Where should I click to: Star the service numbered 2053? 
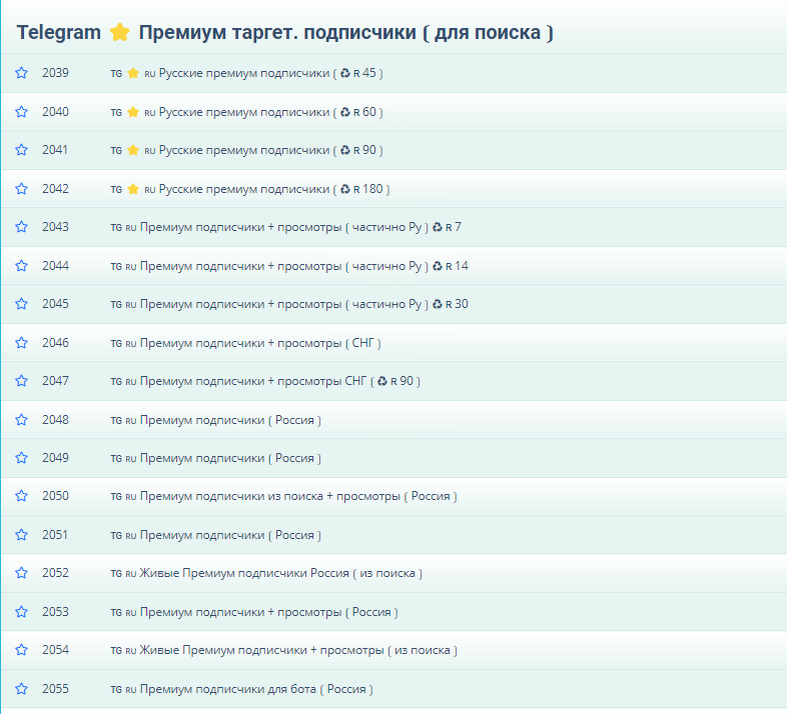(x=22, y=612)
